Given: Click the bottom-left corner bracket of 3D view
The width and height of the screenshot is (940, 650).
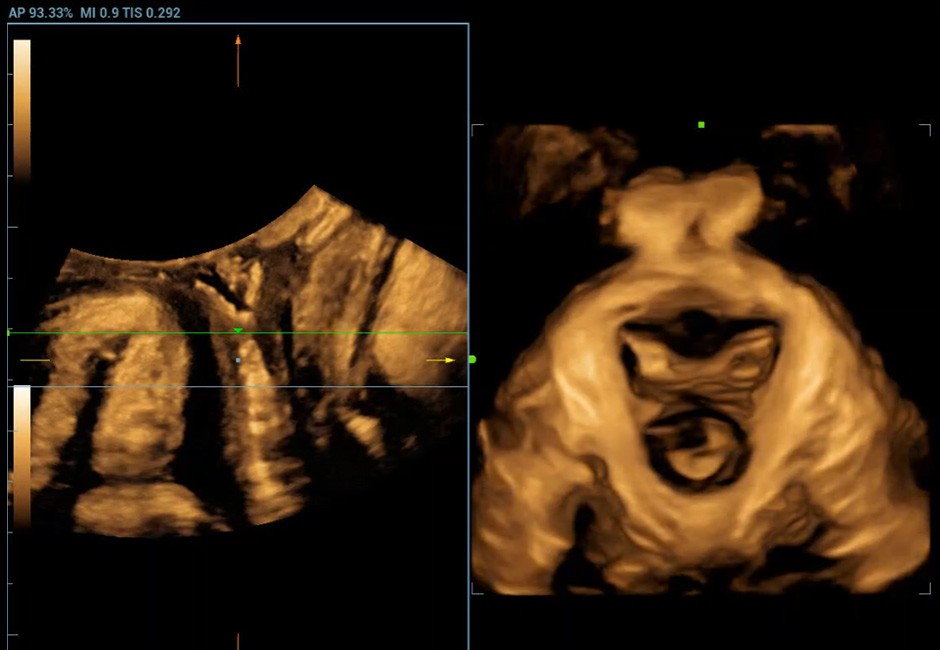Looking at the screenshot, I should pyautogui.click(x=476, y=590).
